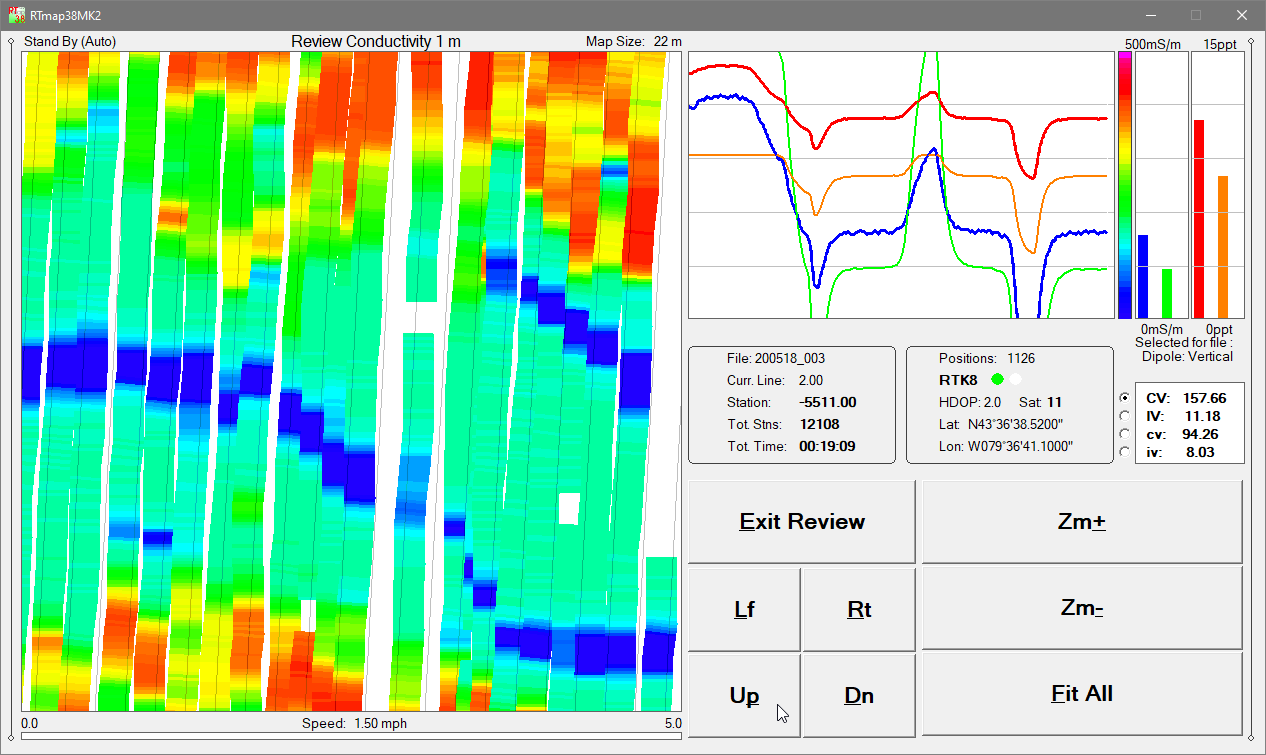This screenshot has width=1266, height=755.
Task: Click the IV value 11.18
Action: 1204,416
